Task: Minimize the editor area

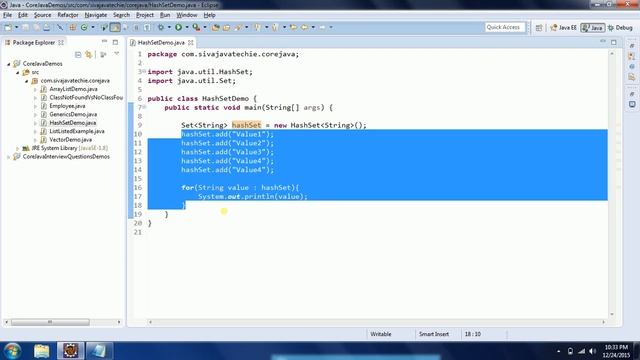Action: (603, 42)
